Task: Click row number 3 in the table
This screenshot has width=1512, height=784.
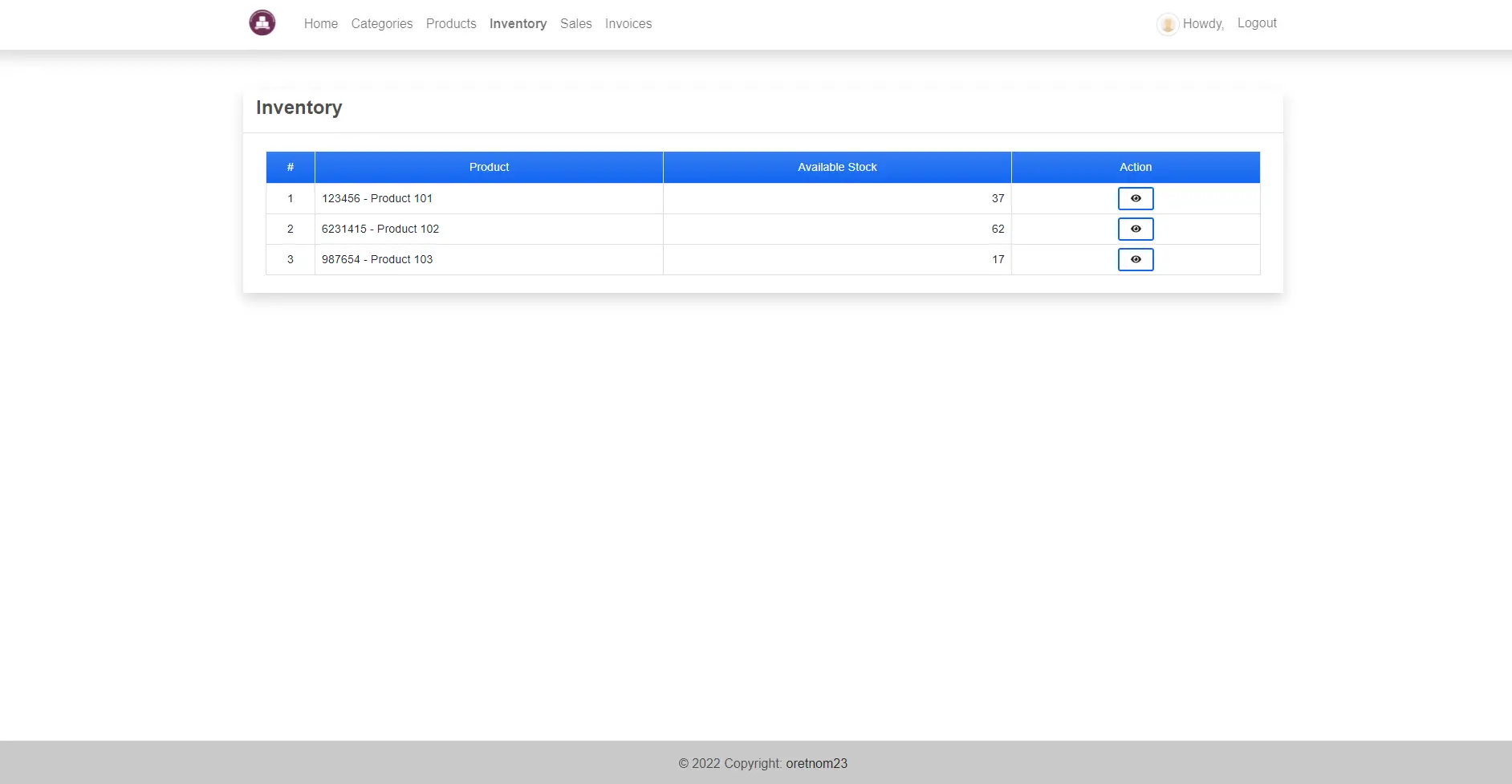Action: (291, 259)
